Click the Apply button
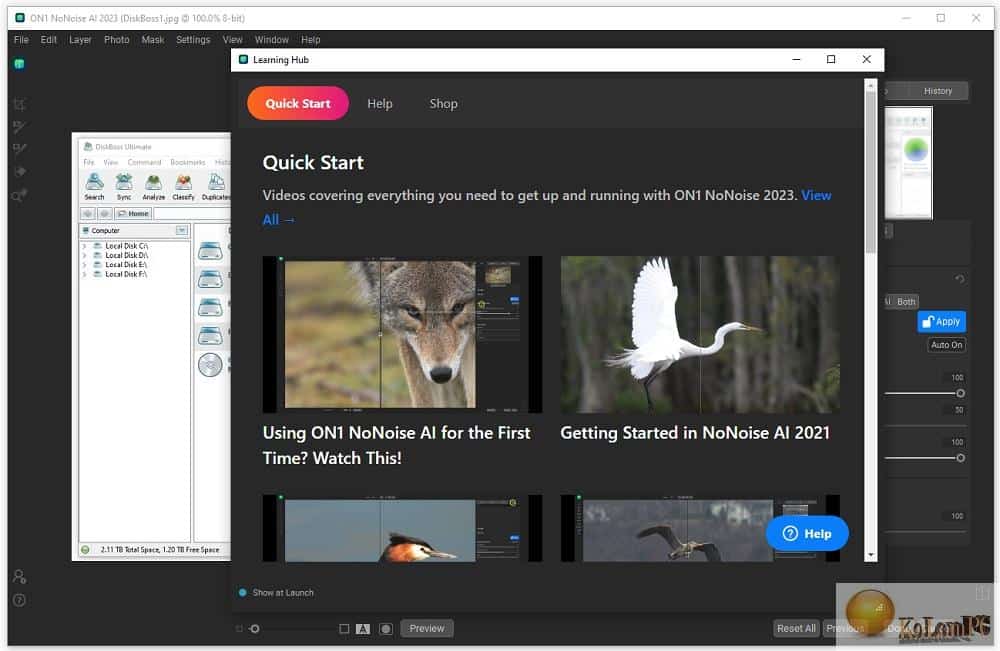The image size is (1000, 651). coord(941,321)
